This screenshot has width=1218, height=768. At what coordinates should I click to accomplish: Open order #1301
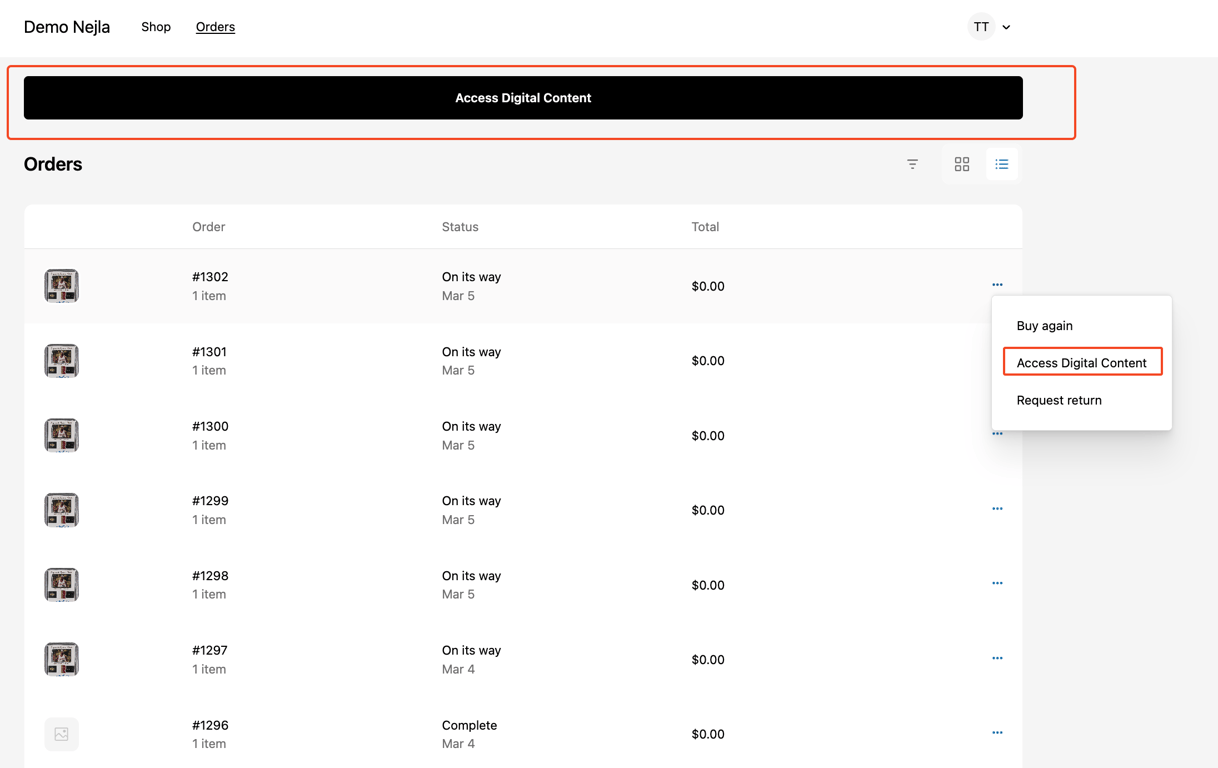[209, 352]
